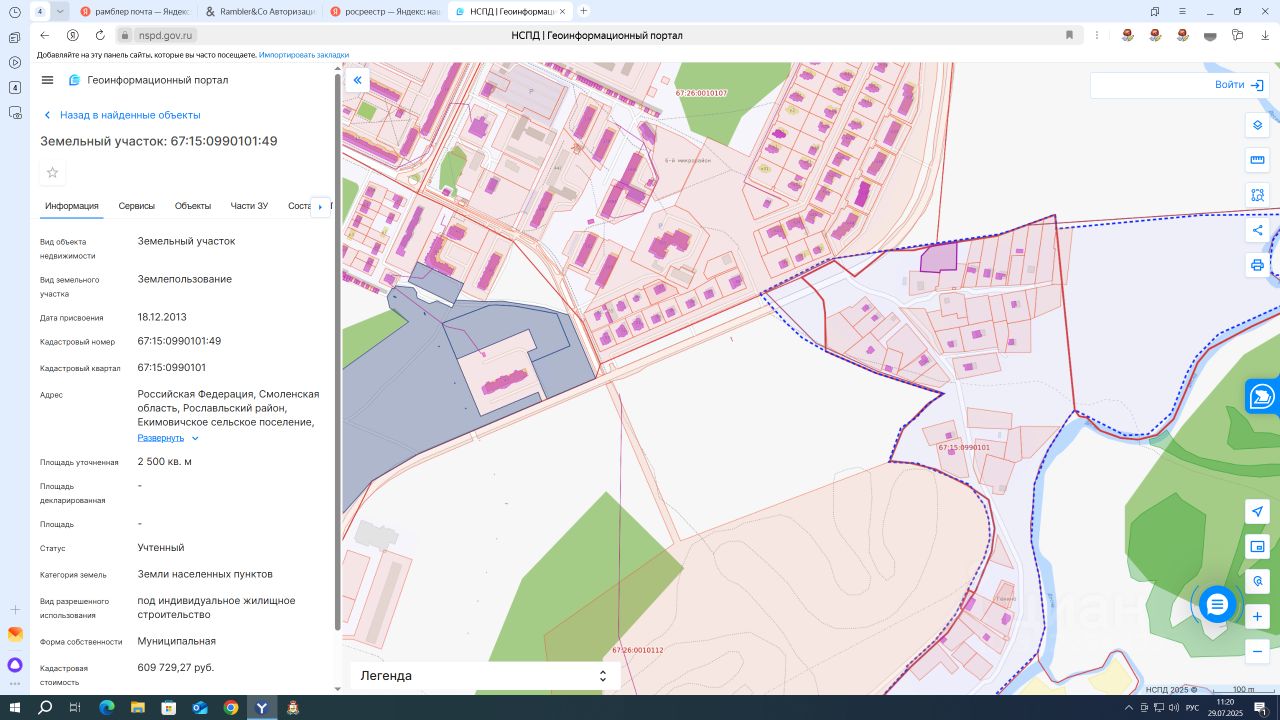1280x720 pixels.
Task: Open browser history in the left sidebar
Action: [x=15, y=12]
